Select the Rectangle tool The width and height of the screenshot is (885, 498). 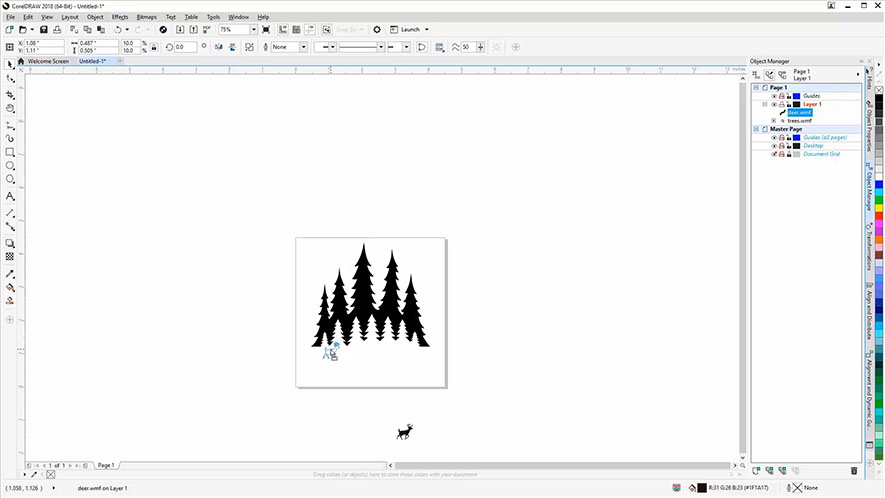tap(10, 152)
